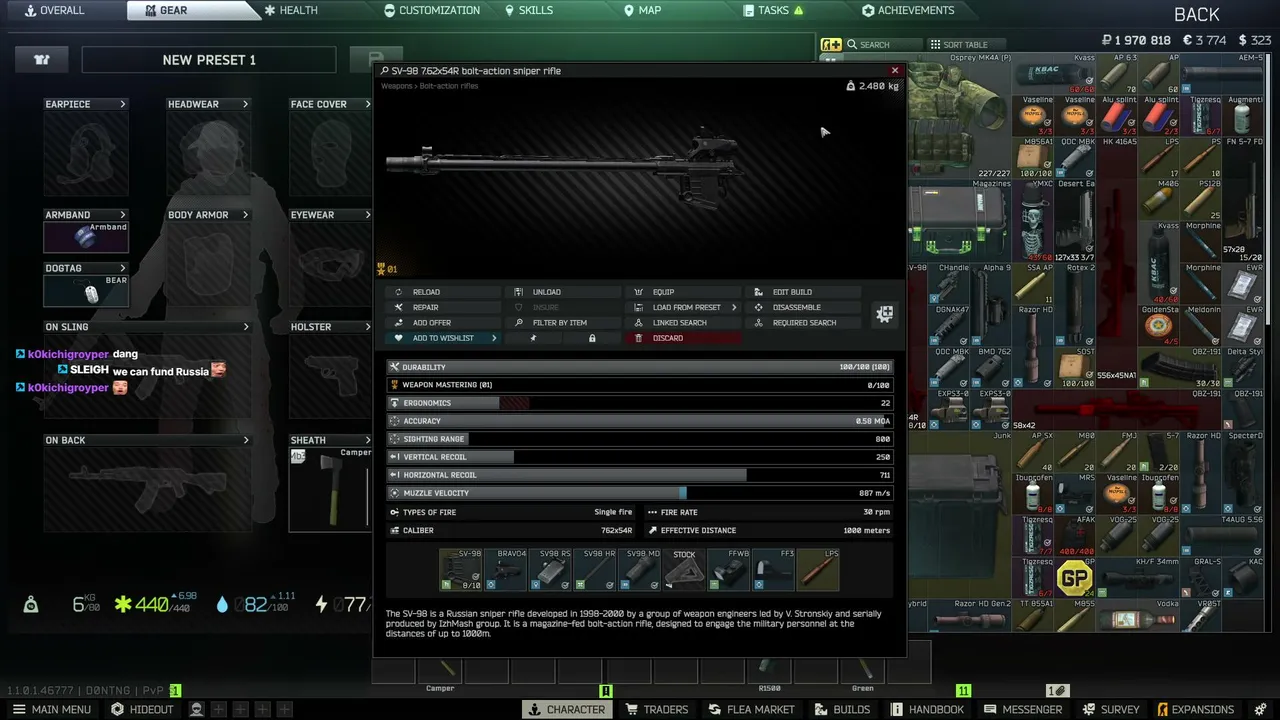Close the SV-98 inspection window

895,71
